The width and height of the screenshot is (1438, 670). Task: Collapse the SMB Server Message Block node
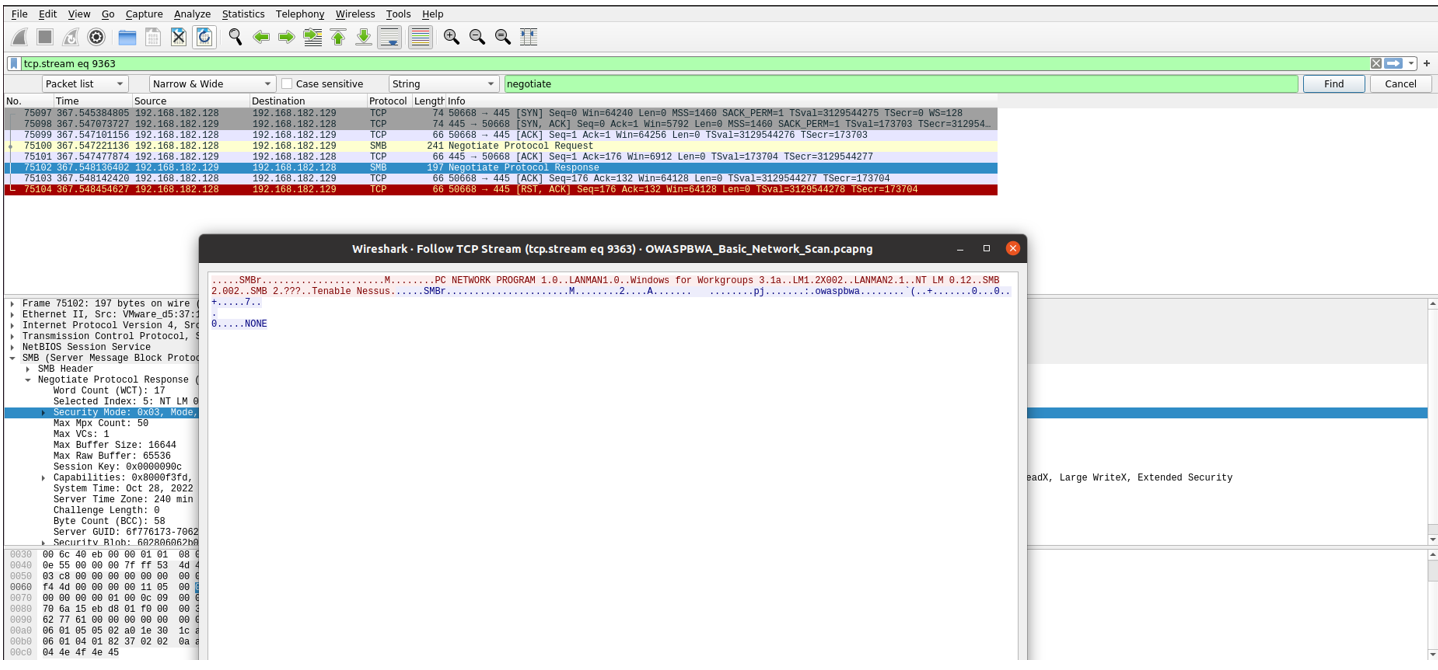tap(13, 358)
